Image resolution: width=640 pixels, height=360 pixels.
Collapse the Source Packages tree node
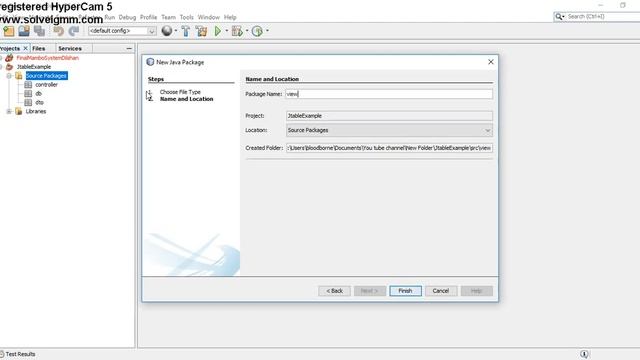pyautogui.click(x=9, y=76)
